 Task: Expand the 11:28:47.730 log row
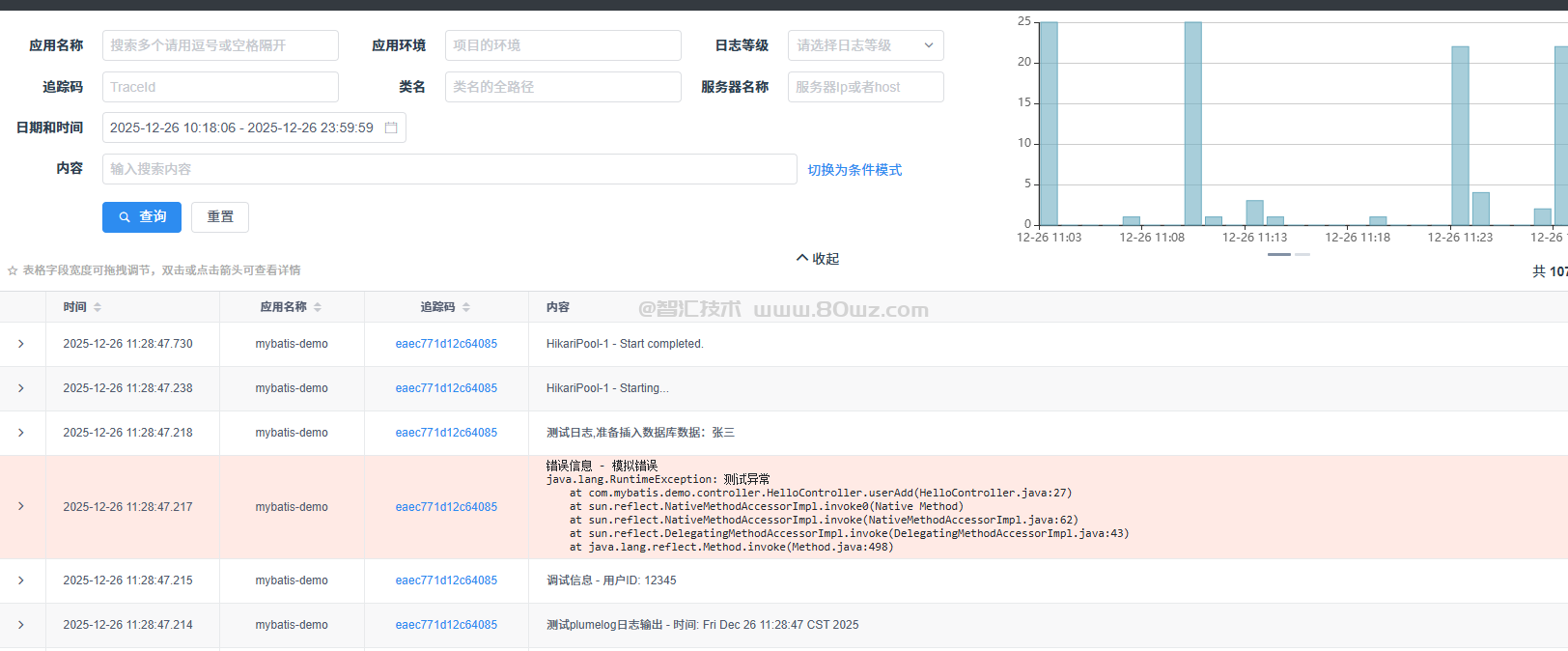[x=21, y=344]
